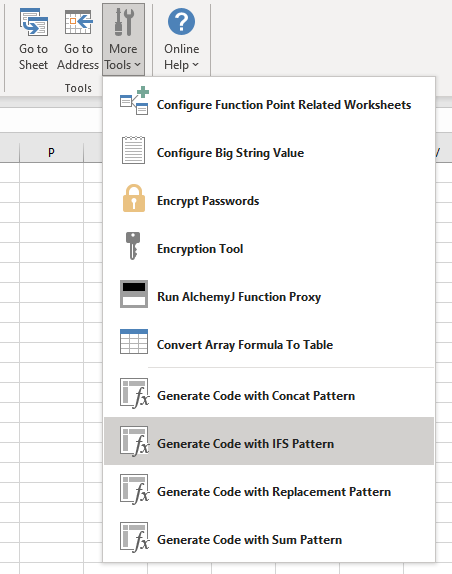Click the padlock icon for Encrypt Passwords
The width and height of the screenshot is (452, 574).
(134, 198)
